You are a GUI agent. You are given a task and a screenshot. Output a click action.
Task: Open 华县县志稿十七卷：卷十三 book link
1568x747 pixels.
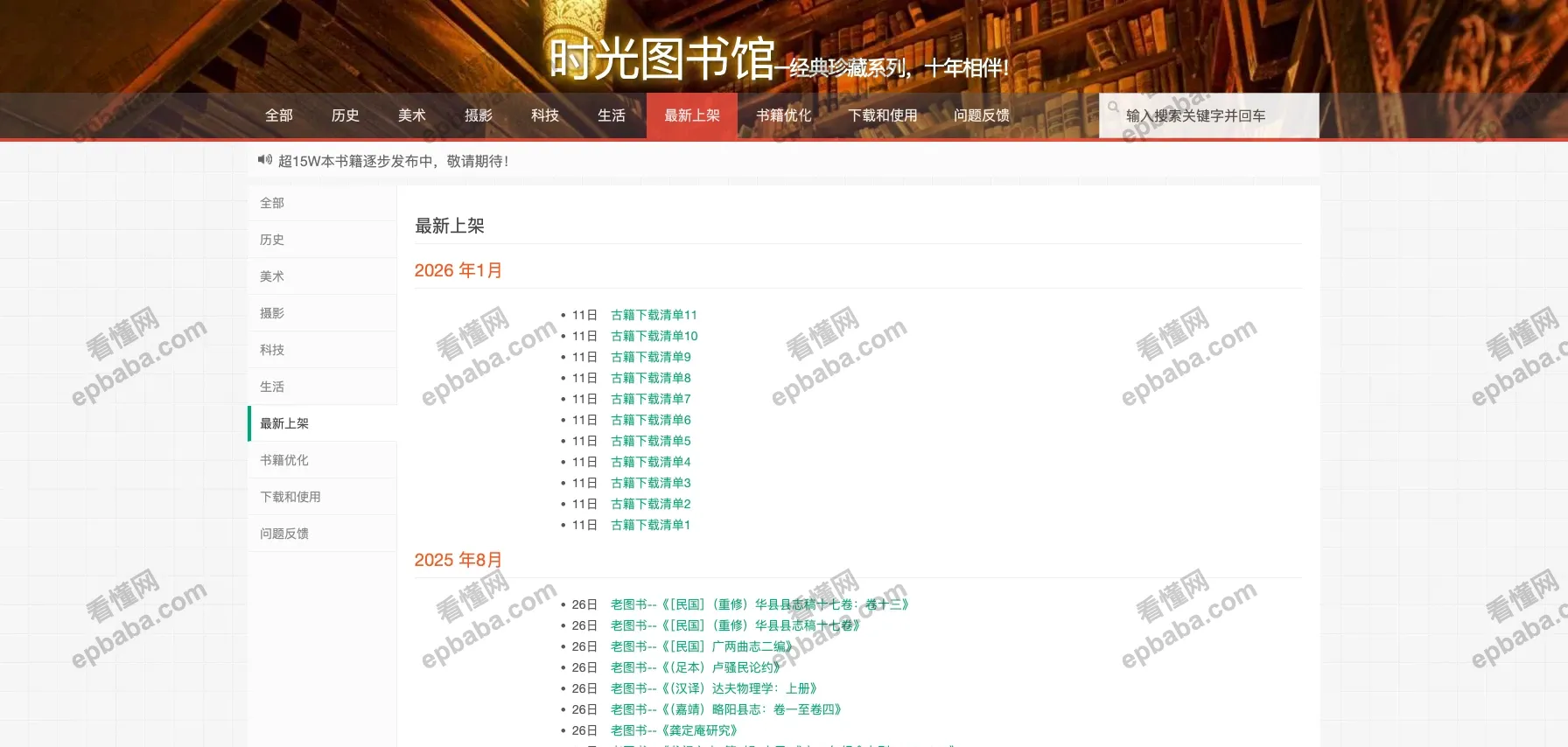760,604
